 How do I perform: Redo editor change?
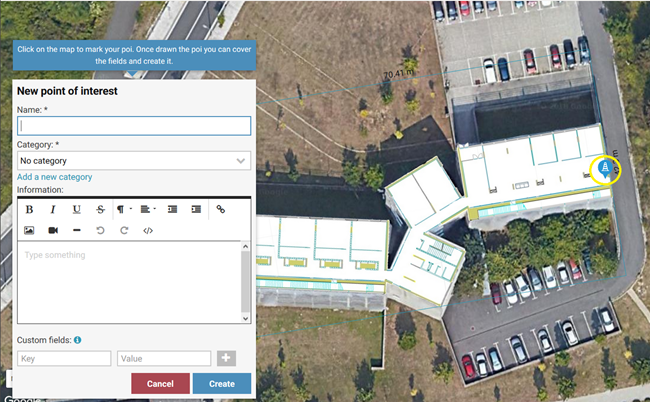(x=124, y=230)
